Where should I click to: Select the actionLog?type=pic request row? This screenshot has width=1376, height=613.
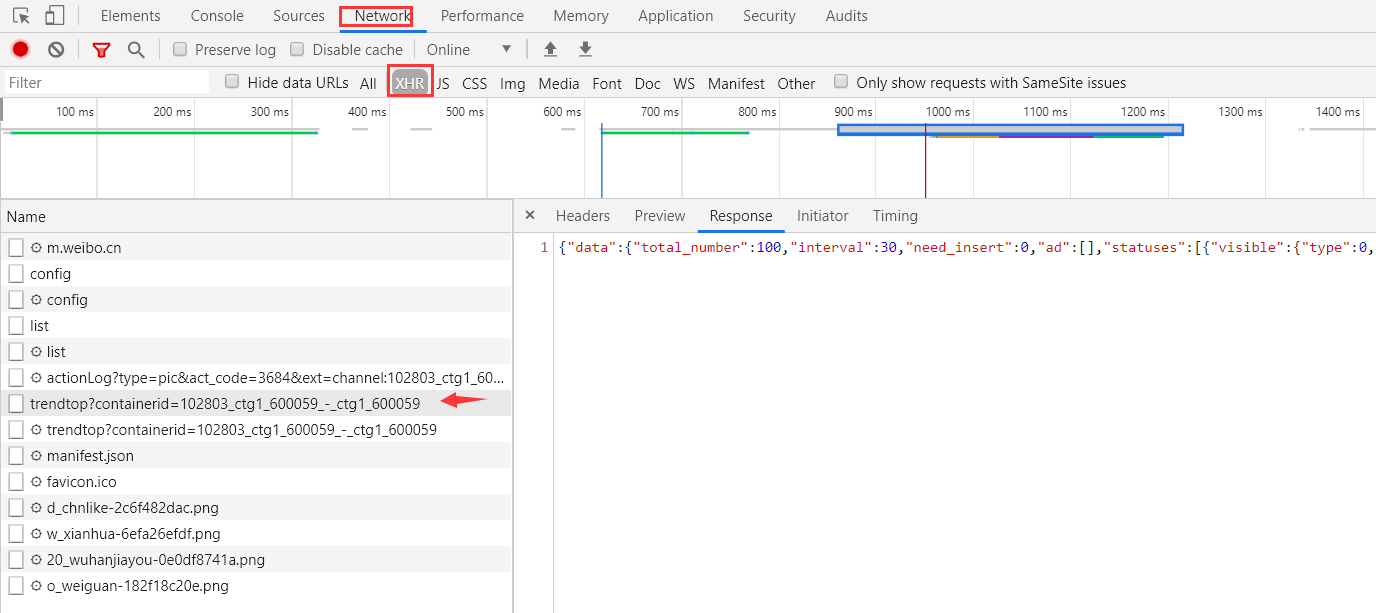[256, 377]
